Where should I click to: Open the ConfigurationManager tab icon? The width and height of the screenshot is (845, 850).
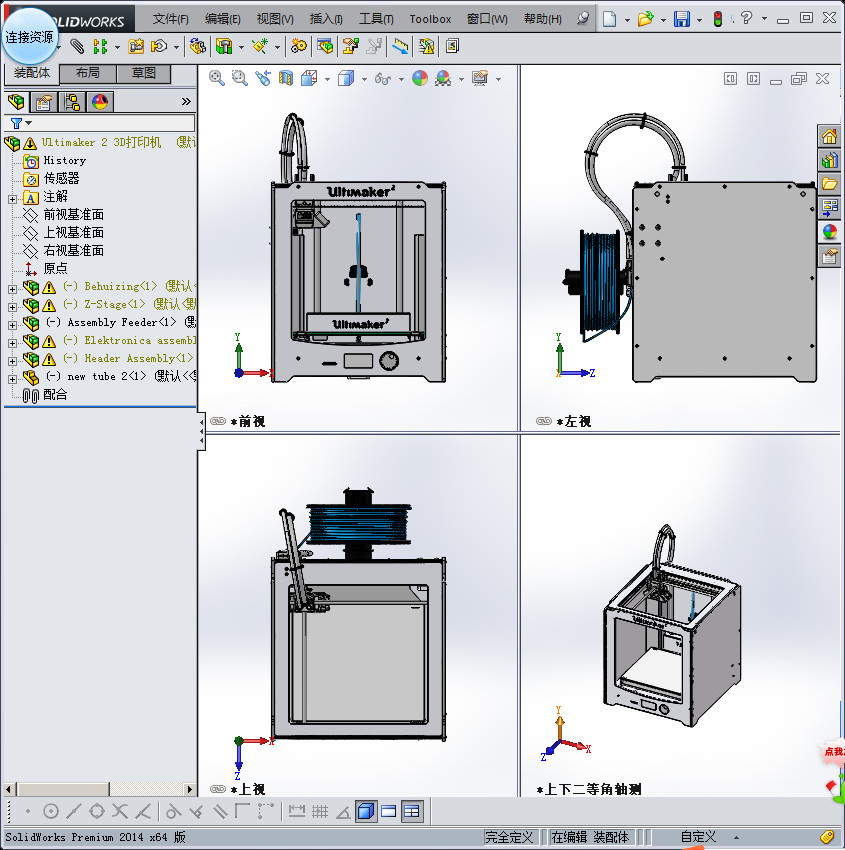pos(72,102)
